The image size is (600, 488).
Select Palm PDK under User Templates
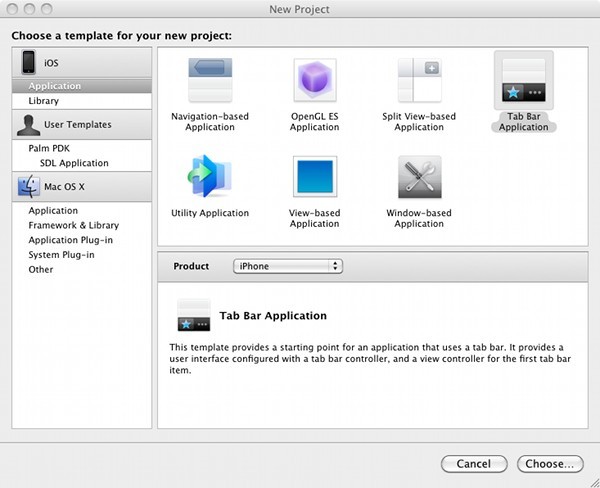[x=82, y=148]
